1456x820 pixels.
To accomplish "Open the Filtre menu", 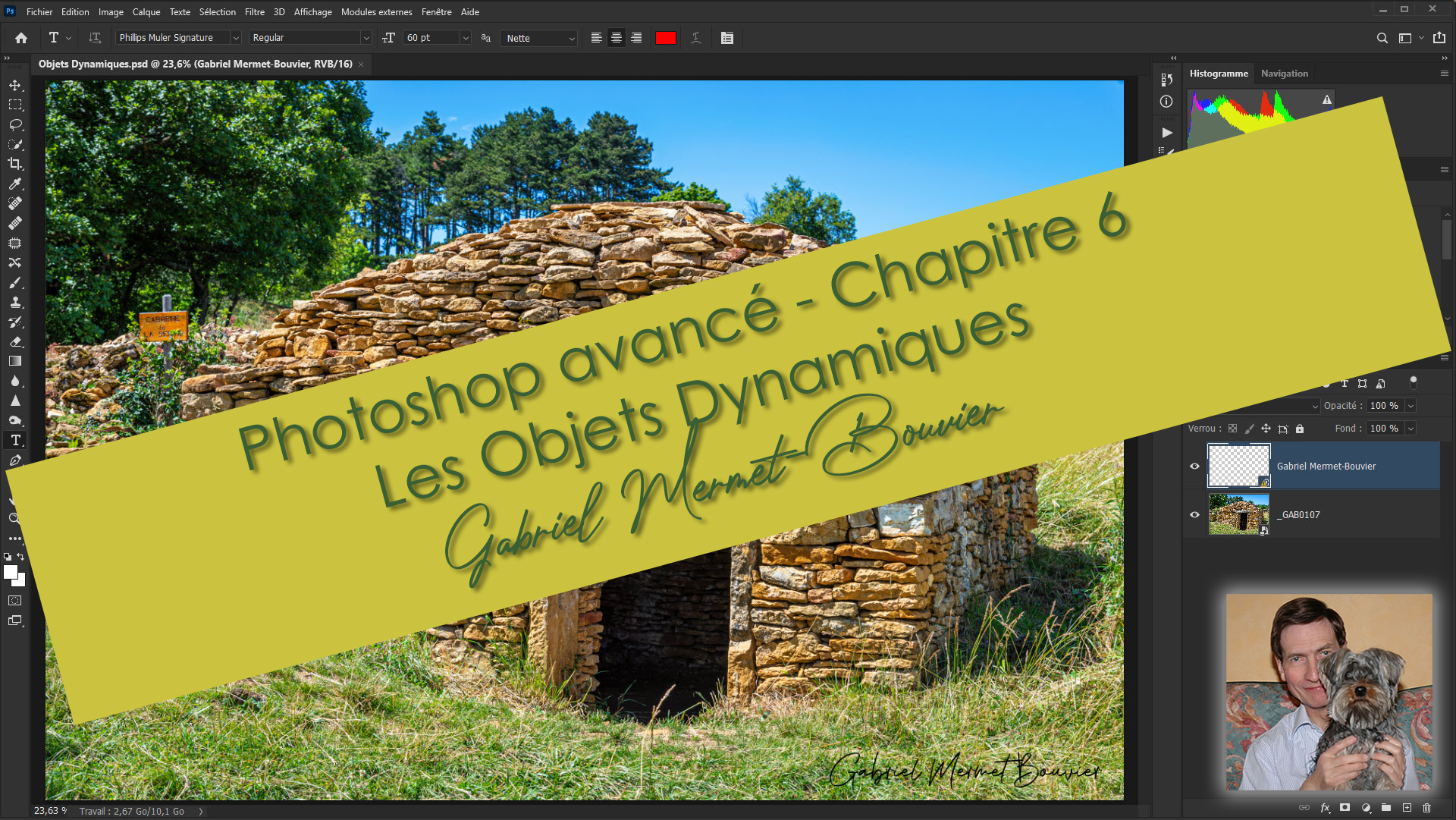I will (254, 12).
